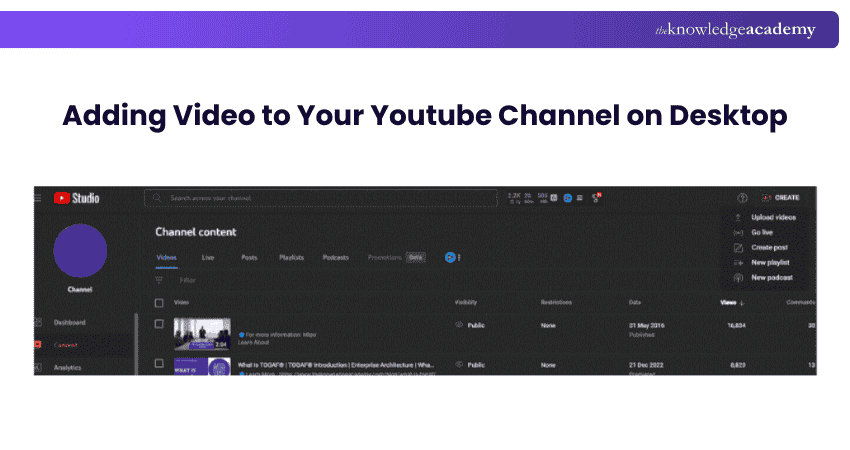Viewport: 850px width, 450px height.
Task: Open the CREATE dropdown button
Action: (x=781, y=198)
